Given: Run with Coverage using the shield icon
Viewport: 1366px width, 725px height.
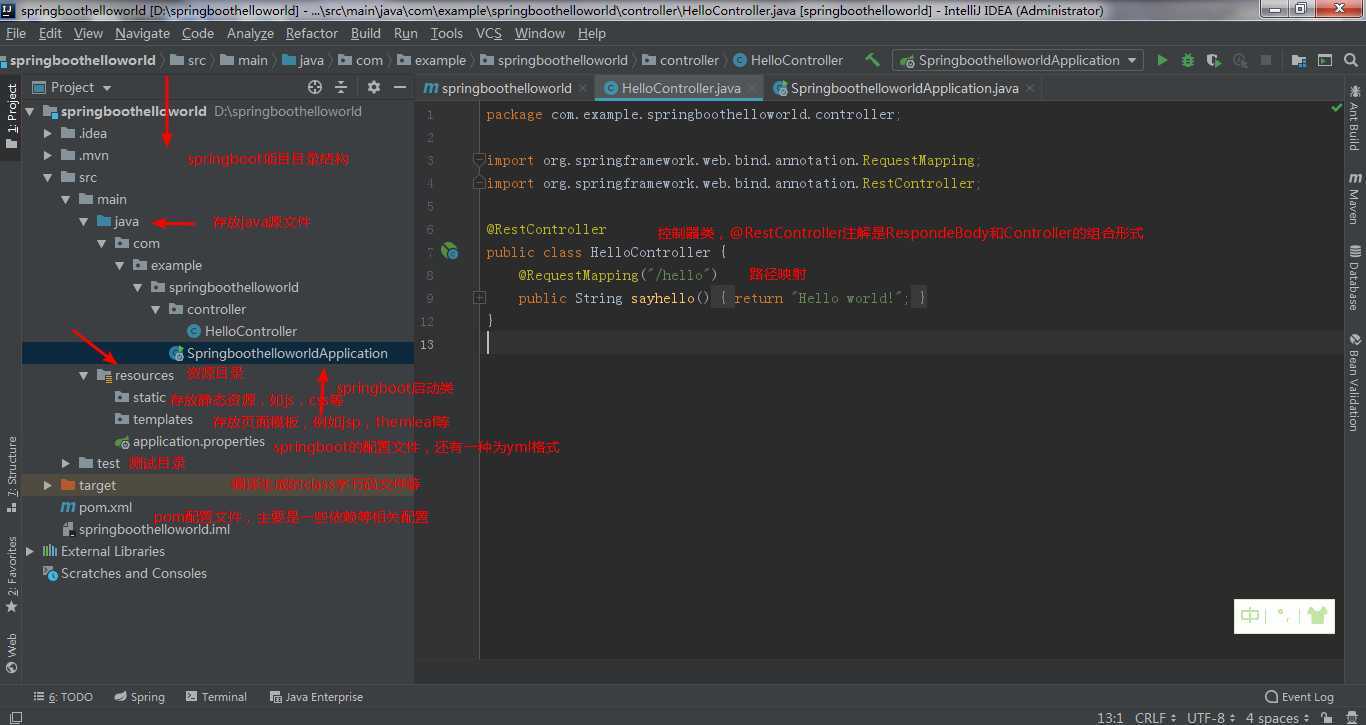Looking at the screenshot, I should (x=1214, y=60).
